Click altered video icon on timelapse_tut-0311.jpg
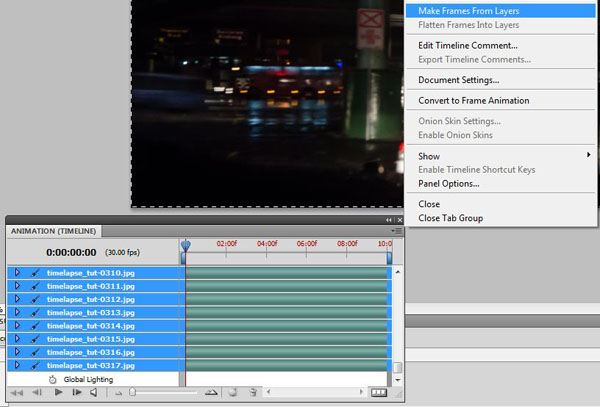Screen dimensions: 600x407 (x=35, y=286)
